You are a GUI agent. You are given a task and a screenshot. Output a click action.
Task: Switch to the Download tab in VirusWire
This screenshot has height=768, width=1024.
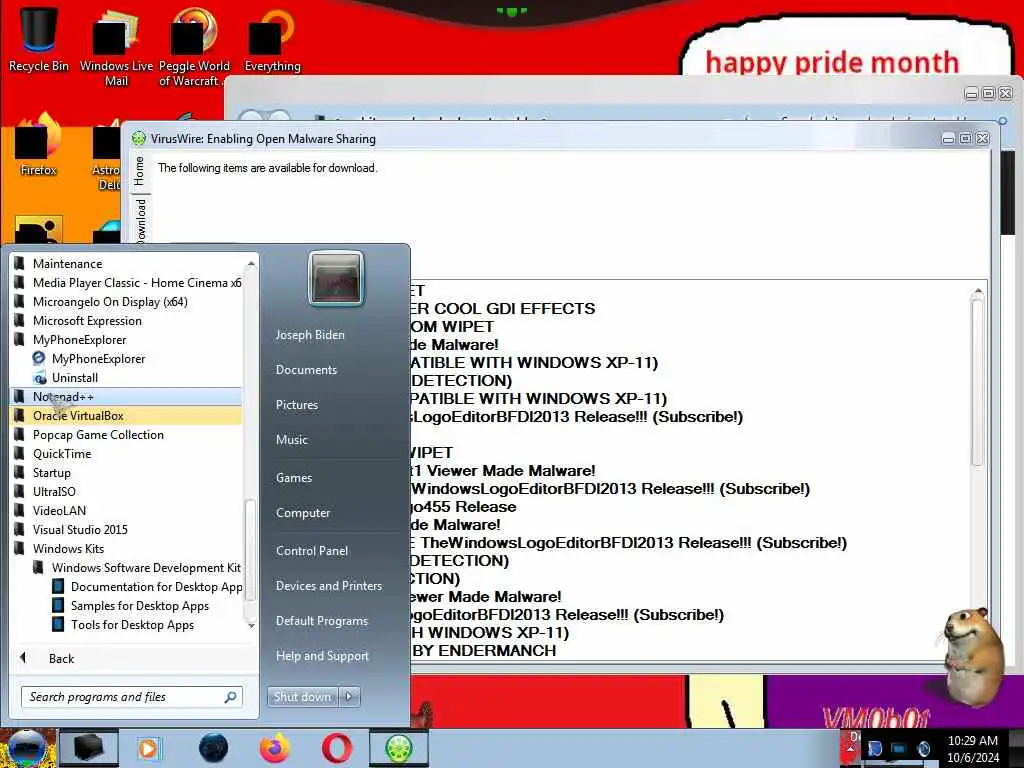140,221
